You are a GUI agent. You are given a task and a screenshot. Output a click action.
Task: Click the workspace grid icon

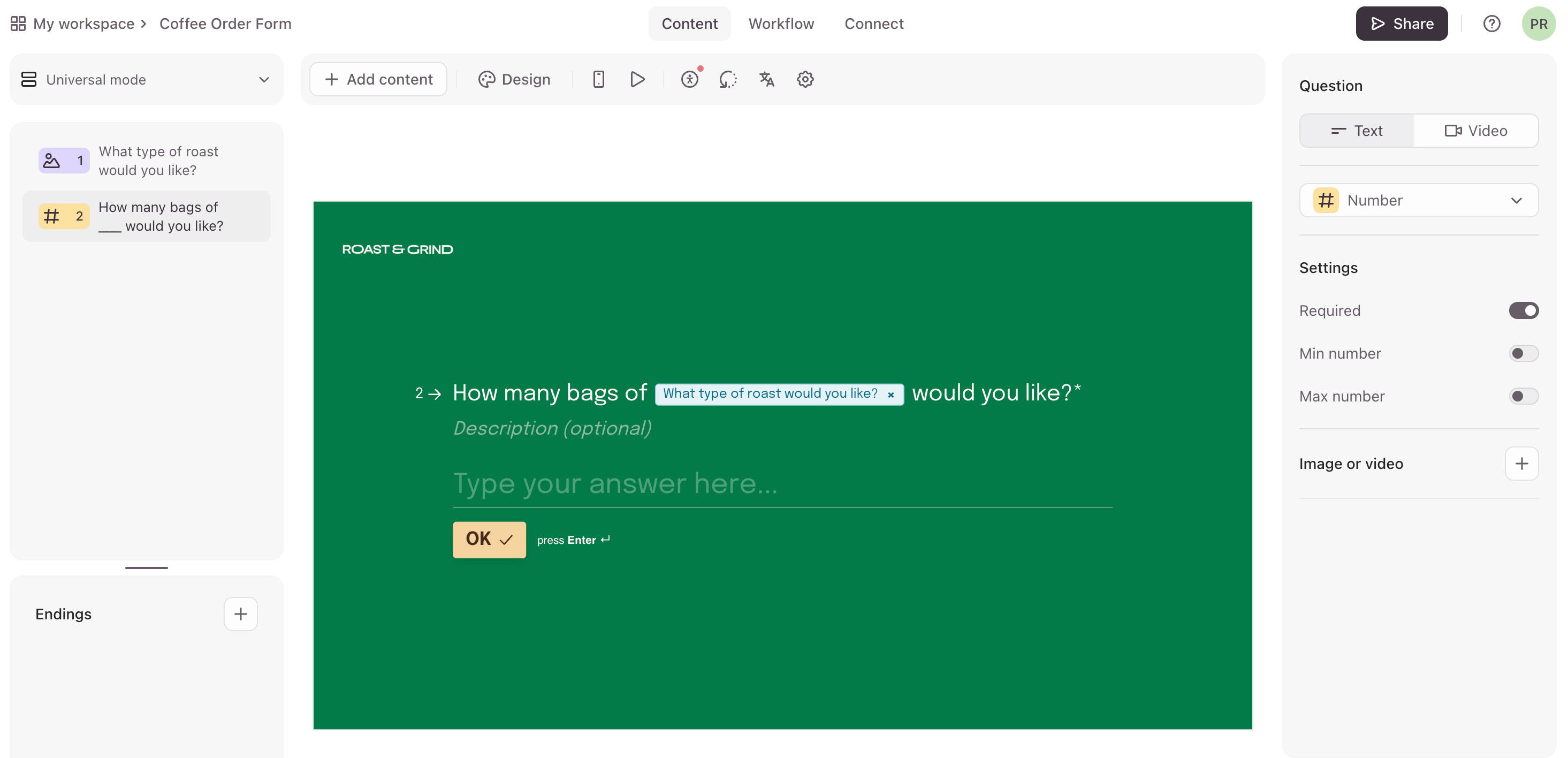coord(18,24)
